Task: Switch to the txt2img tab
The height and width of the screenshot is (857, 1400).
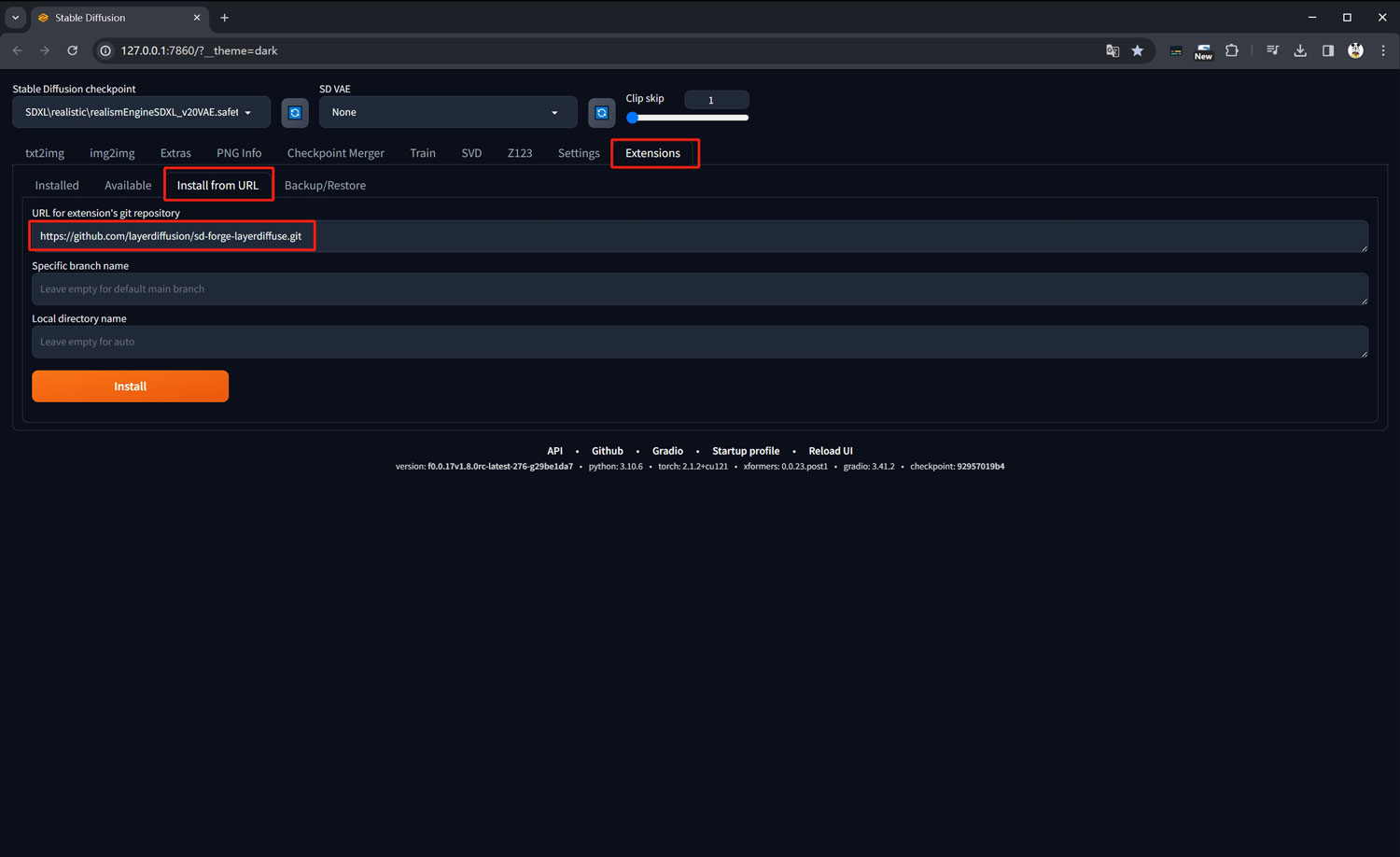Action: pyautogui.click(x=45, y=153)
